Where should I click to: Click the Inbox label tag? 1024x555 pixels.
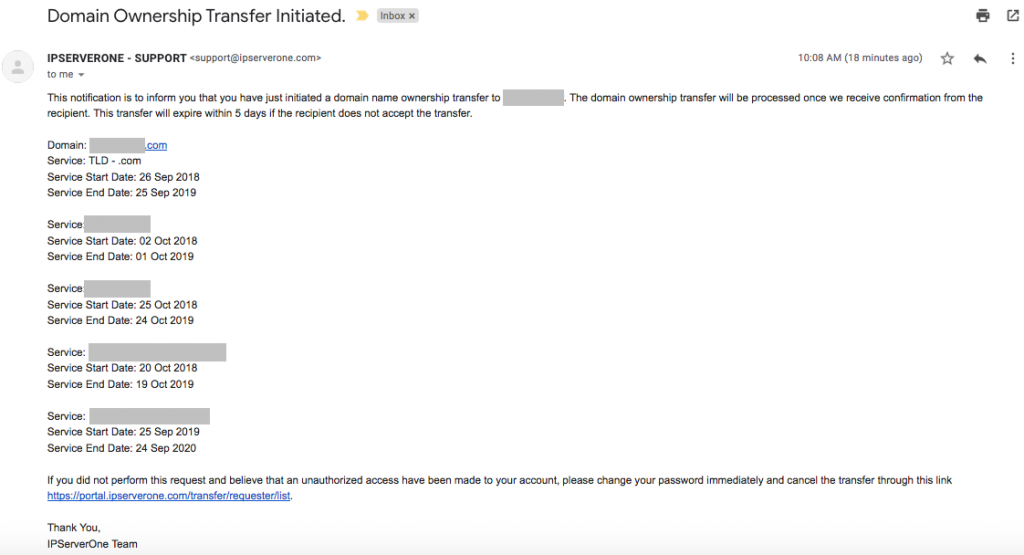(x=392, y=16)
